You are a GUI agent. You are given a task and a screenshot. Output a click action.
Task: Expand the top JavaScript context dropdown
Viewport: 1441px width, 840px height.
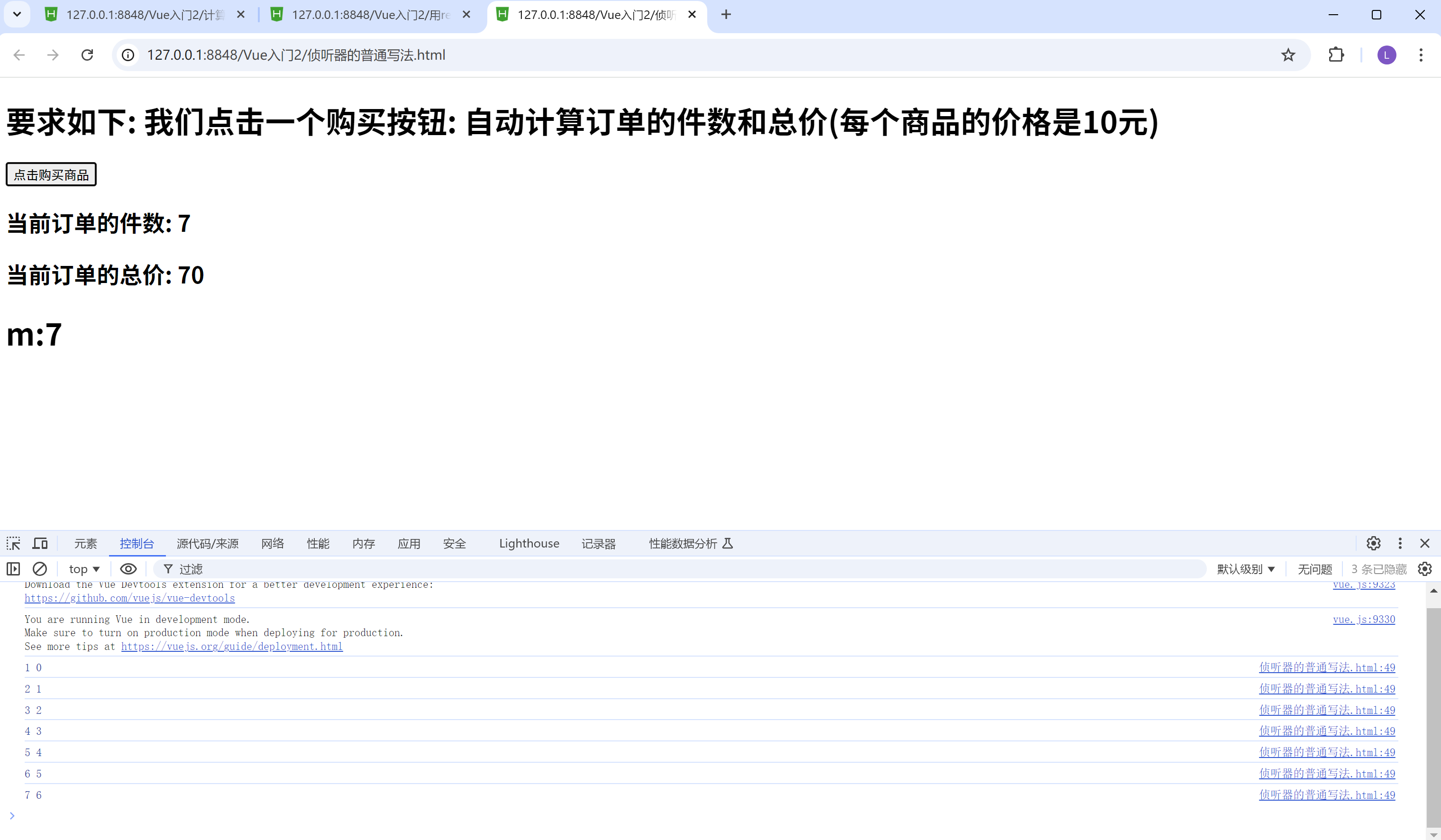pyautogui.click(x=84, y=569)
